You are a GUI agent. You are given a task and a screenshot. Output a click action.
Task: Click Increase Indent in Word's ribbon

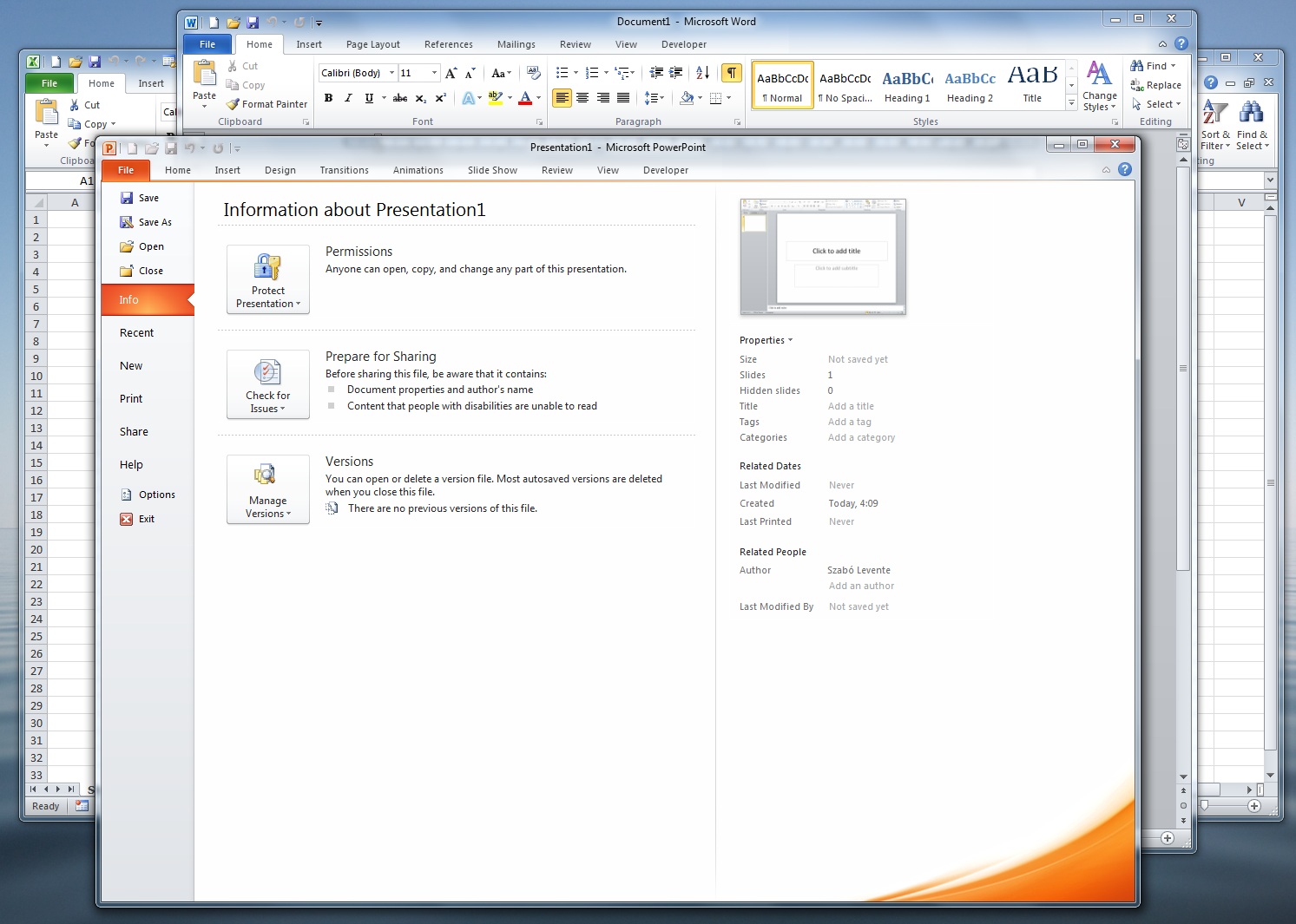click(x=676, y=73)
